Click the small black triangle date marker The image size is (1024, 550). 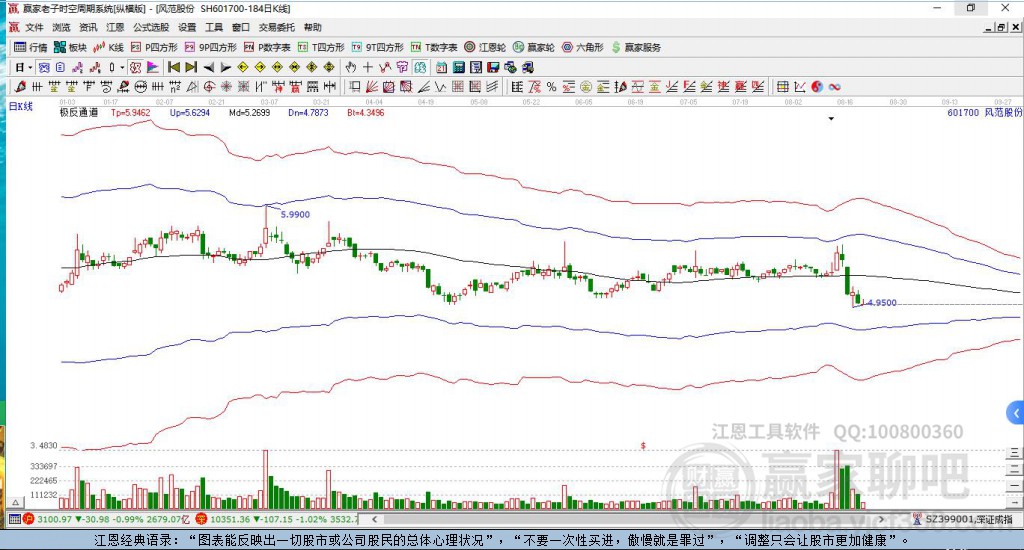point(831,119)
